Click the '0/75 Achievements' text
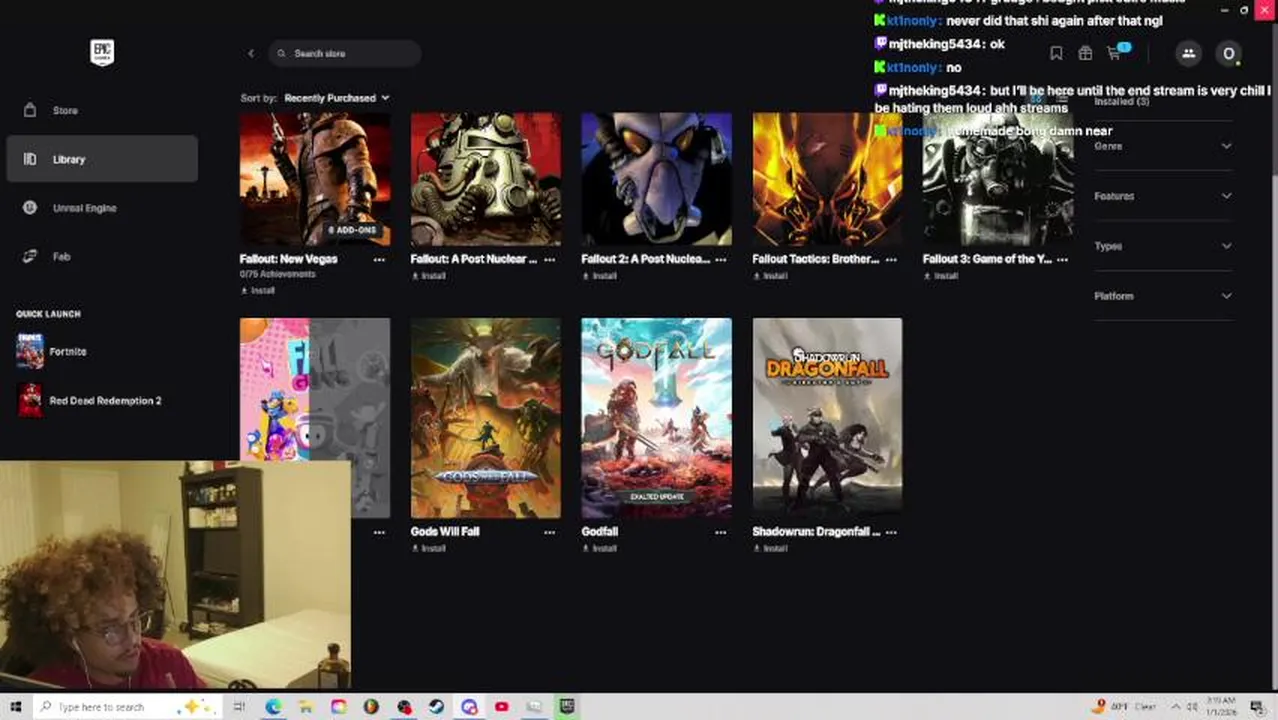Viewport: 1278px width, 720px height. pyautogui.click(x=278, y=274)
